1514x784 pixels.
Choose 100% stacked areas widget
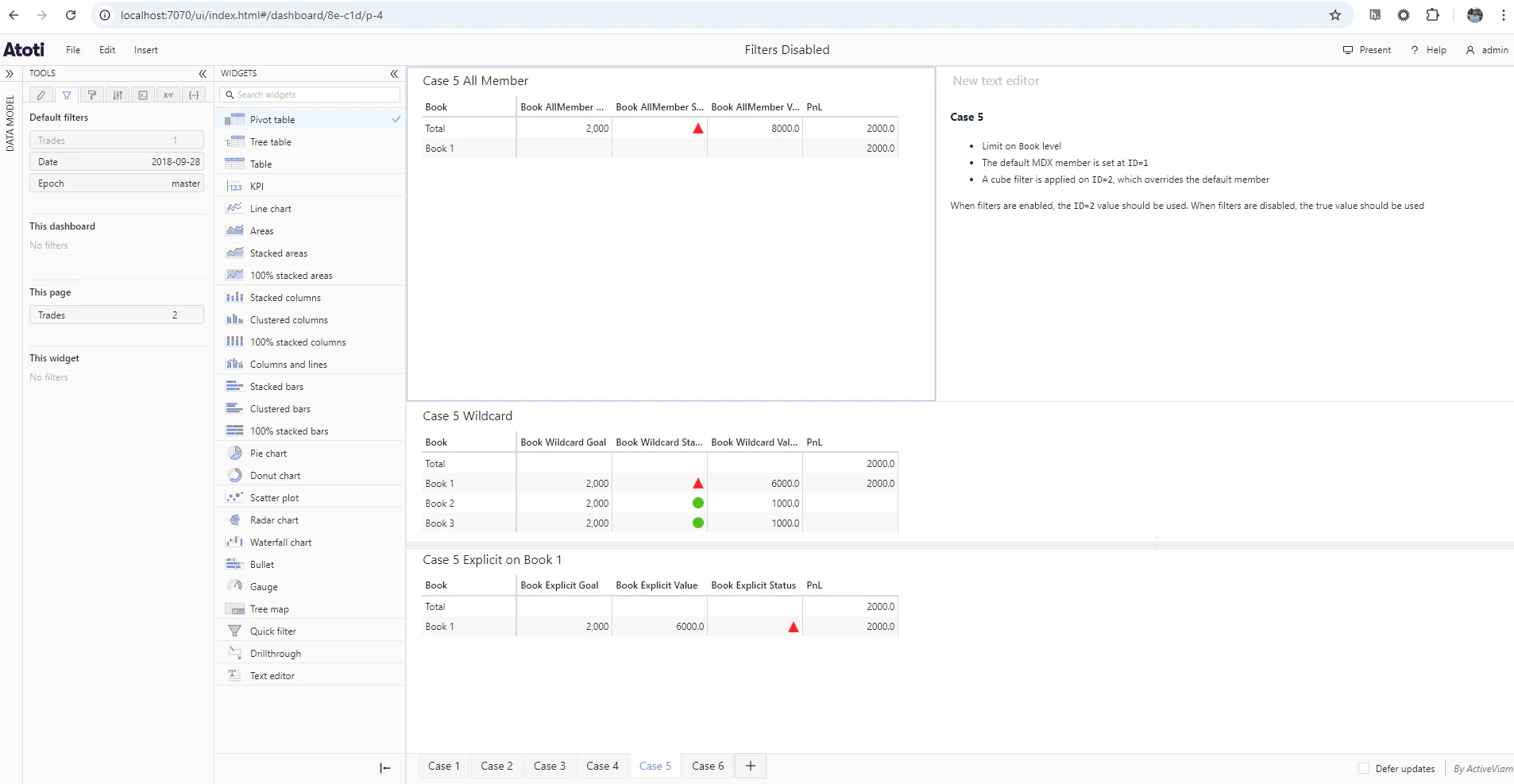[311, 275]
